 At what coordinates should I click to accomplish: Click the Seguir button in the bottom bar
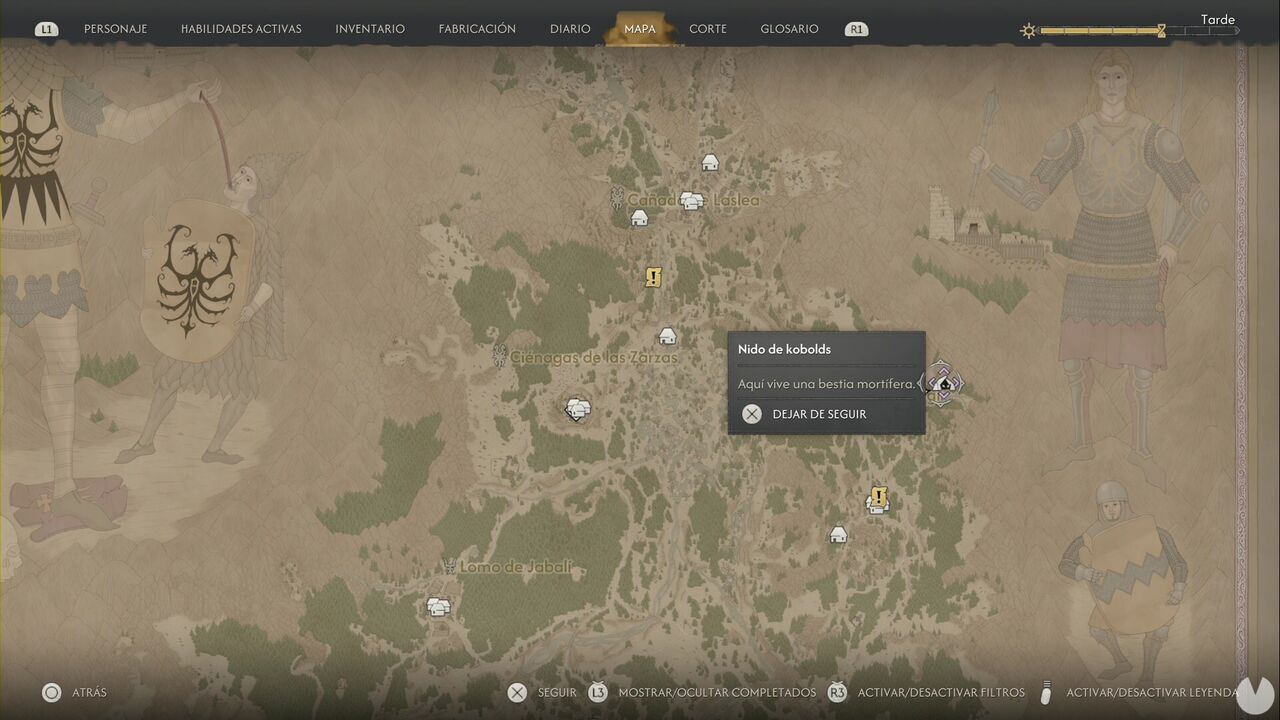[x=542, y=692]
